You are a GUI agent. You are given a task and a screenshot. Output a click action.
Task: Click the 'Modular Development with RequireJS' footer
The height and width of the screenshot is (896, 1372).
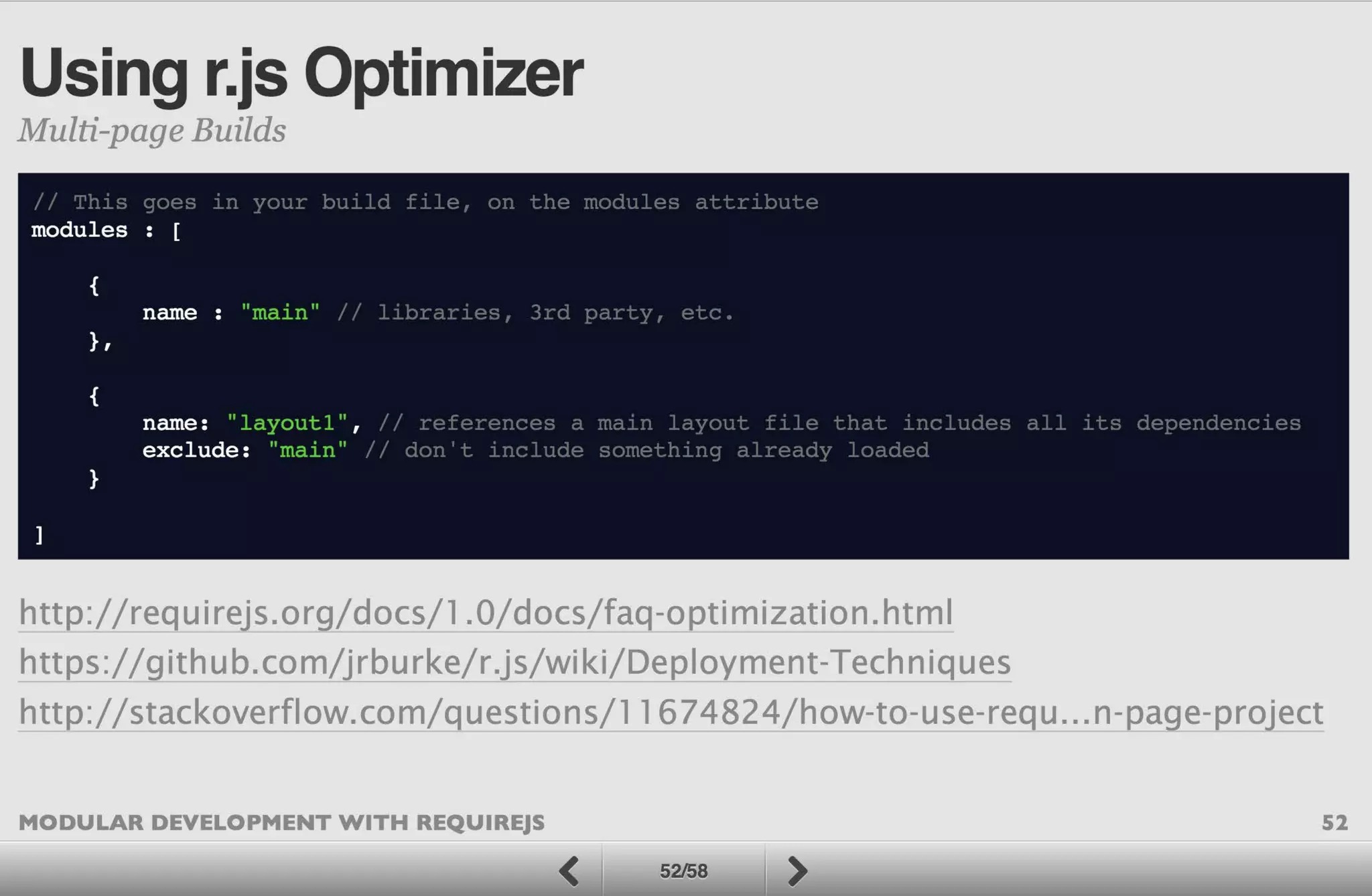281,822
